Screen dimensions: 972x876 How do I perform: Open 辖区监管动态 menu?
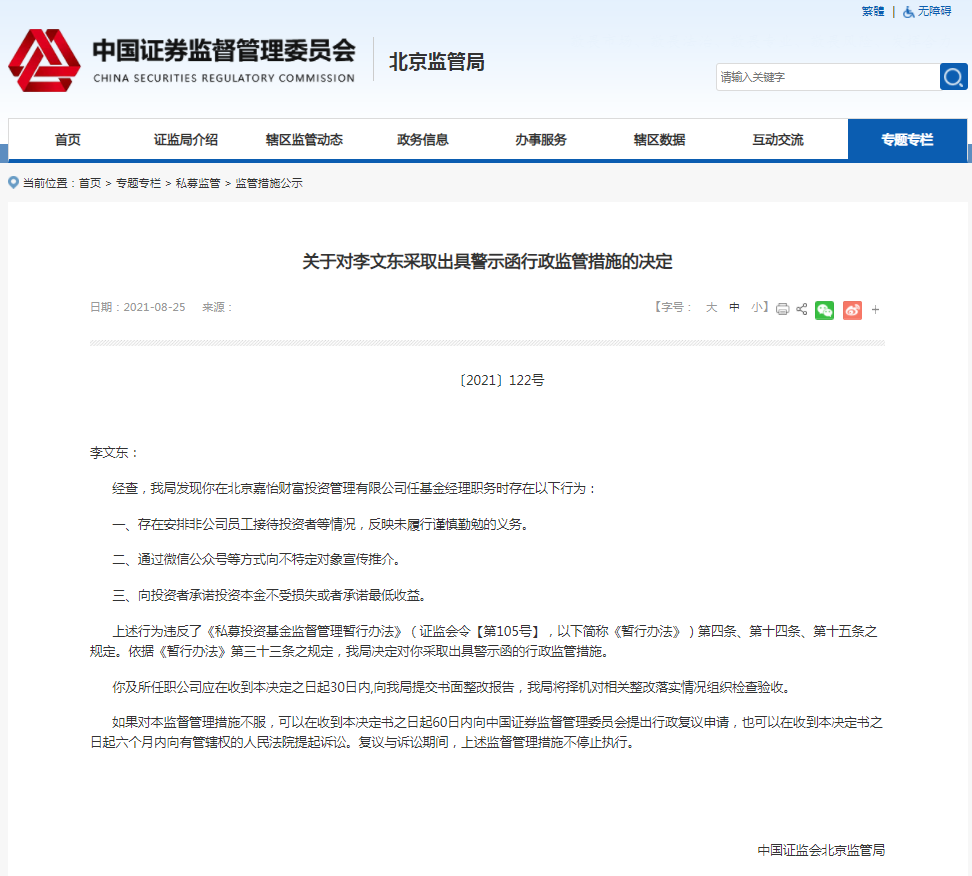tap(304, 139)
